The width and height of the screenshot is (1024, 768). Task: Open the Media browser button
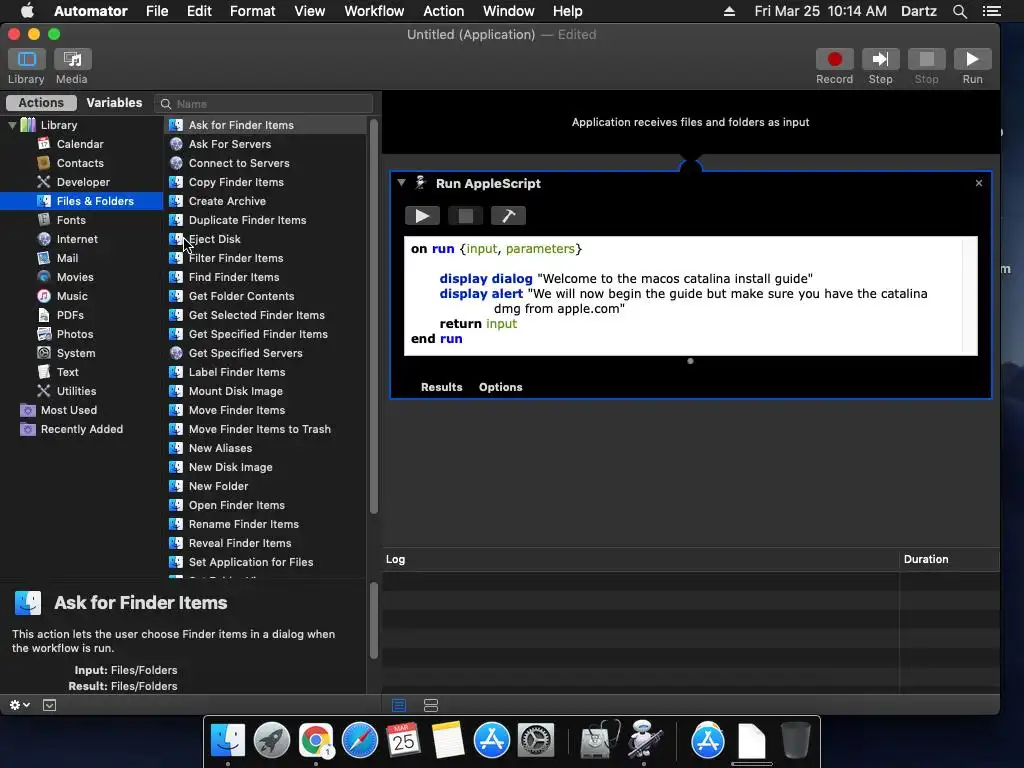[x=72, y=59]
